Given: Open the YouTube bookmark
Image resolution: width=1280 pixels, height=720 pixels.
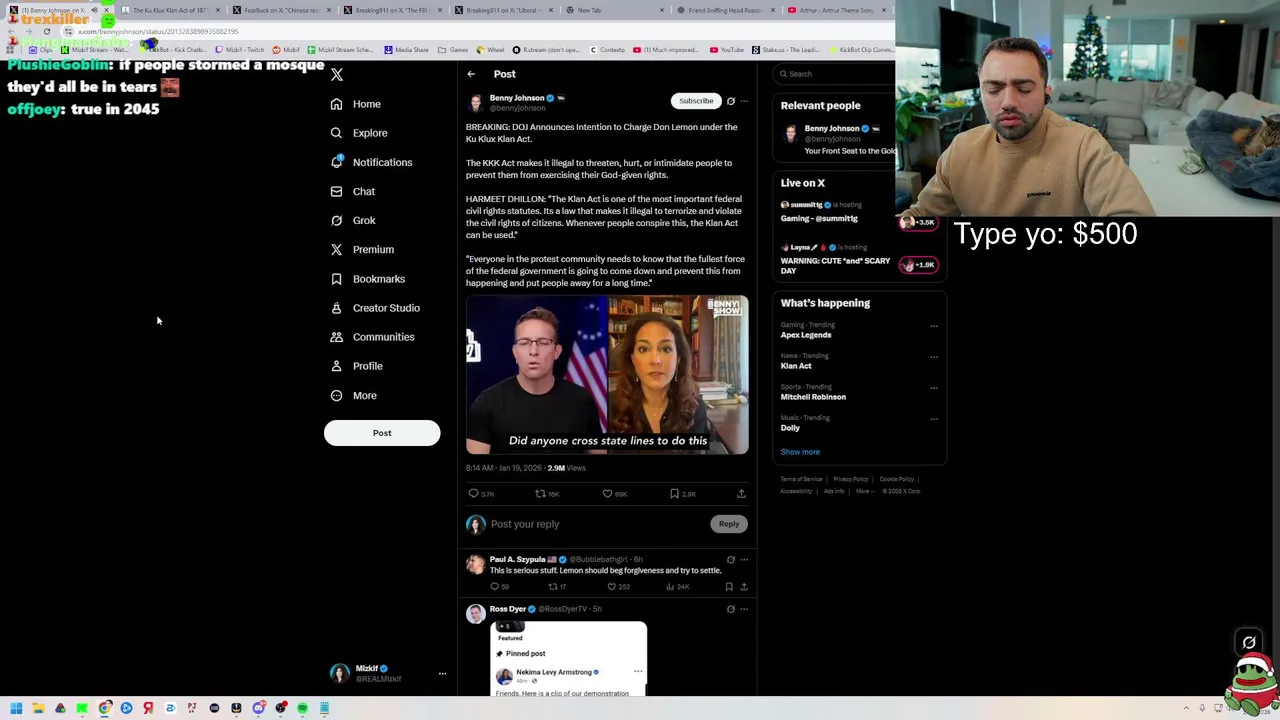Looking at the screenshot, I should pos(727,50).
